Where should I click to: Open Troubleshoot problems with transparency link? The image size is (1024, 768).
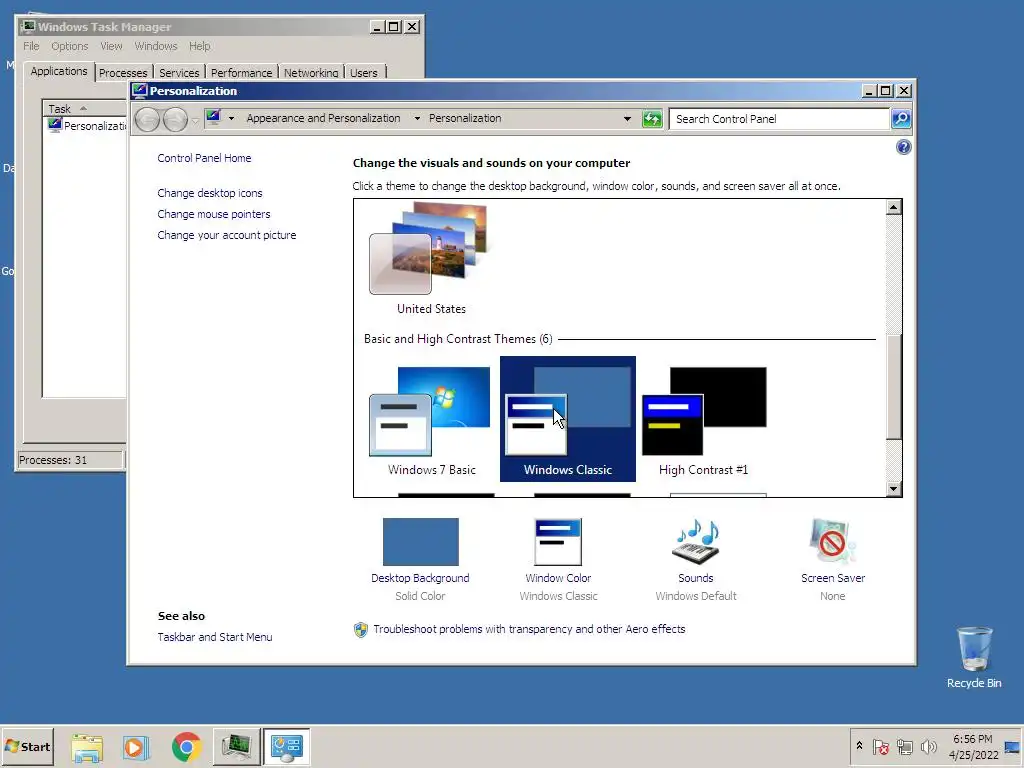(529, 629)
